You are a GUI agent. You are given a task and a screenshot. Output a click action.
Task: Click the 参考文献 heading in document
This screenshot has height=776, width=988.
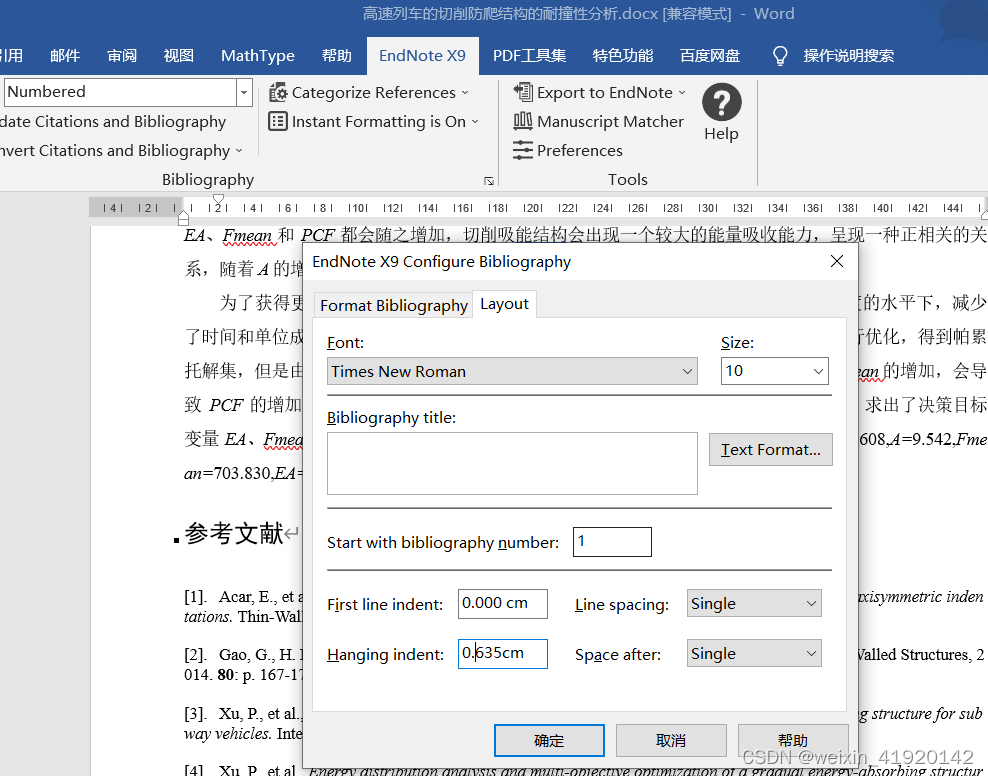click(234, 534)
